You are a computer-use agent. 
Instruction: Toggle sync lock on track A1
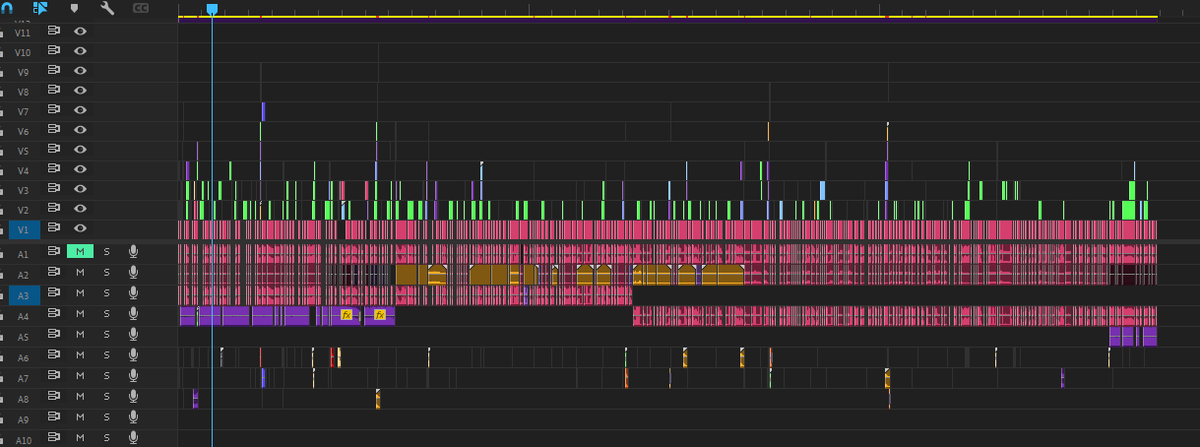coord(55,252)
